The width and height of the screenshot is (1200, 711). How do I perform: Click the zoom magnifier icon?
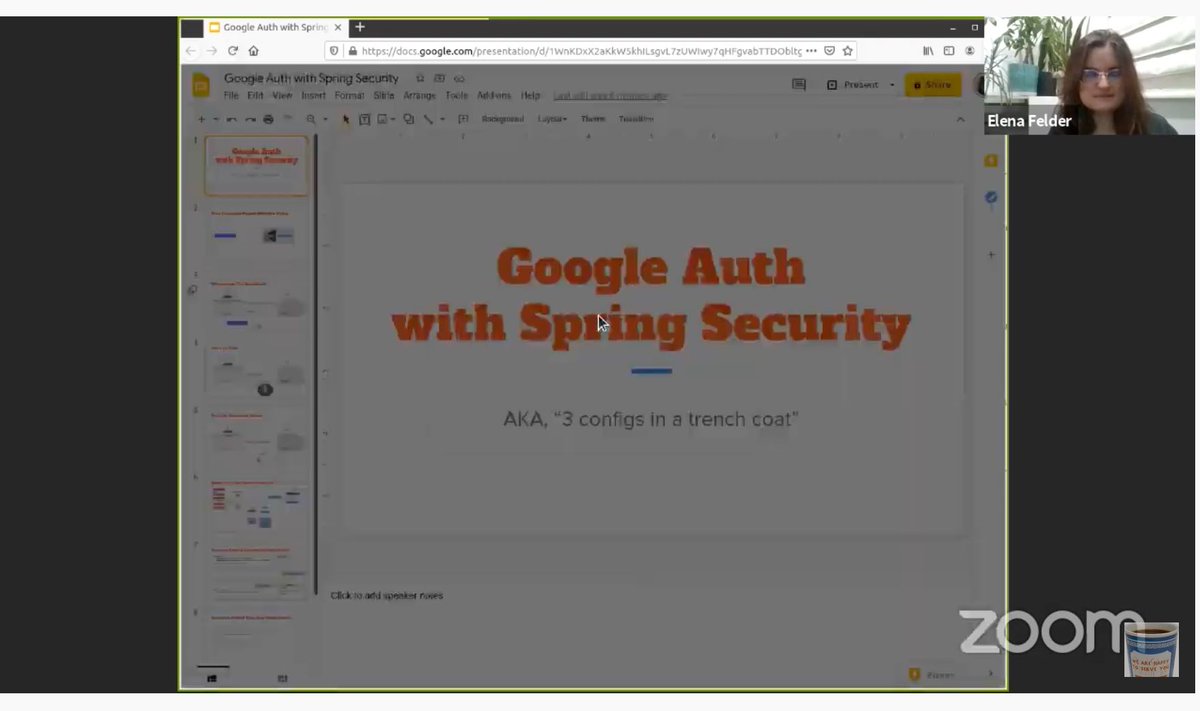[311, 119]
